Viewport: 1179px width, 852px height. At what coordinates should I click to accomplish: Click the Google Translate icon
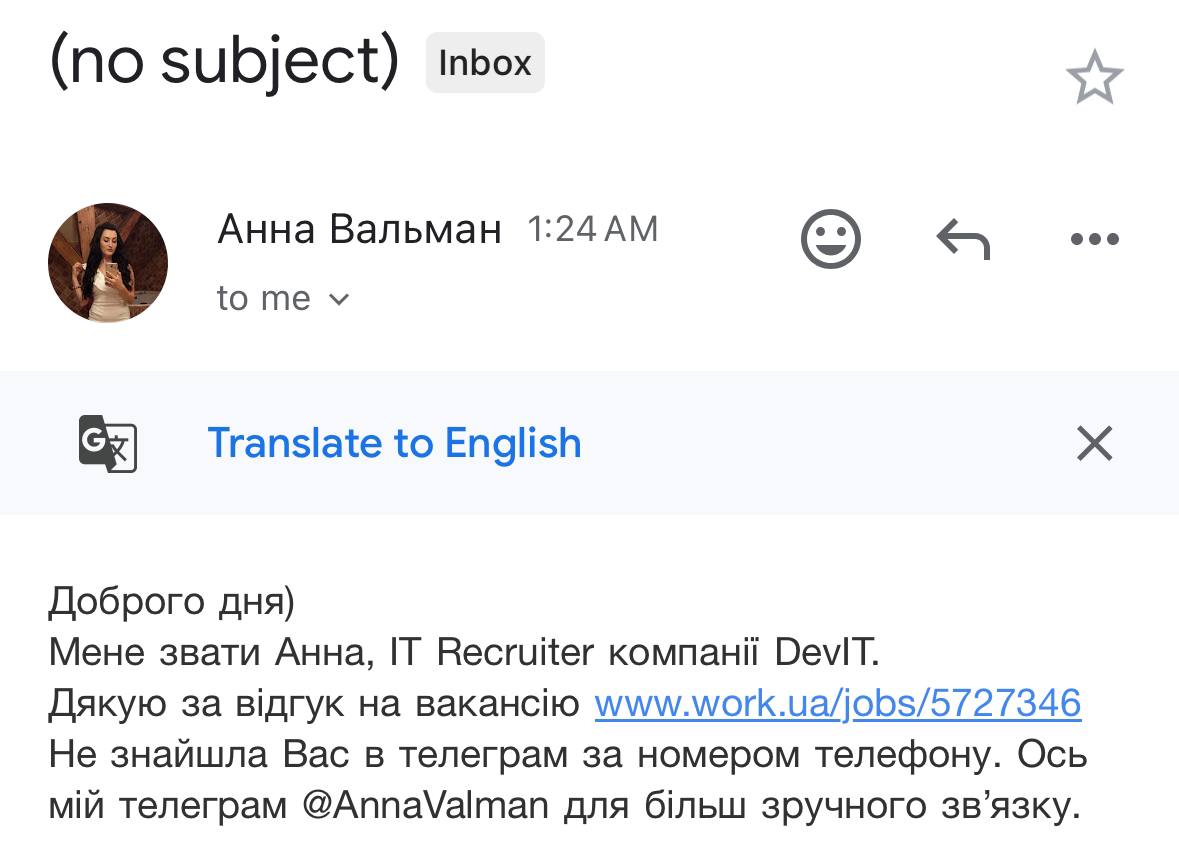tap(107, 443)
